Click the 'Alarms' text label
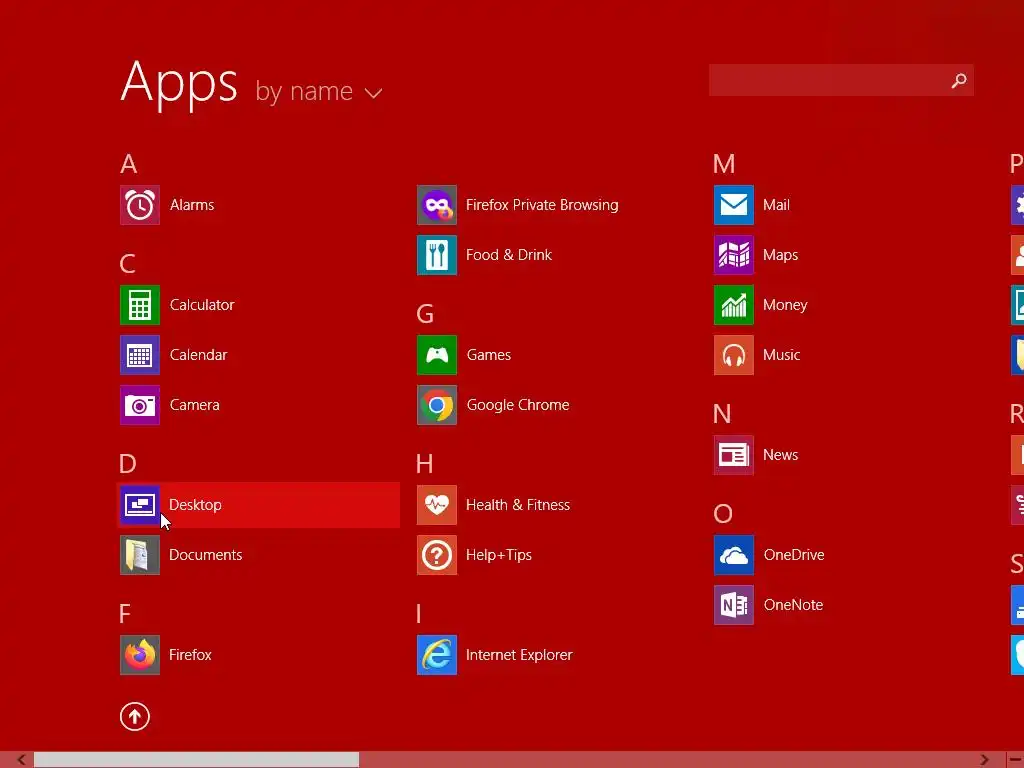The height and width of the screenshot is (768, 1024). click(192, 205)
